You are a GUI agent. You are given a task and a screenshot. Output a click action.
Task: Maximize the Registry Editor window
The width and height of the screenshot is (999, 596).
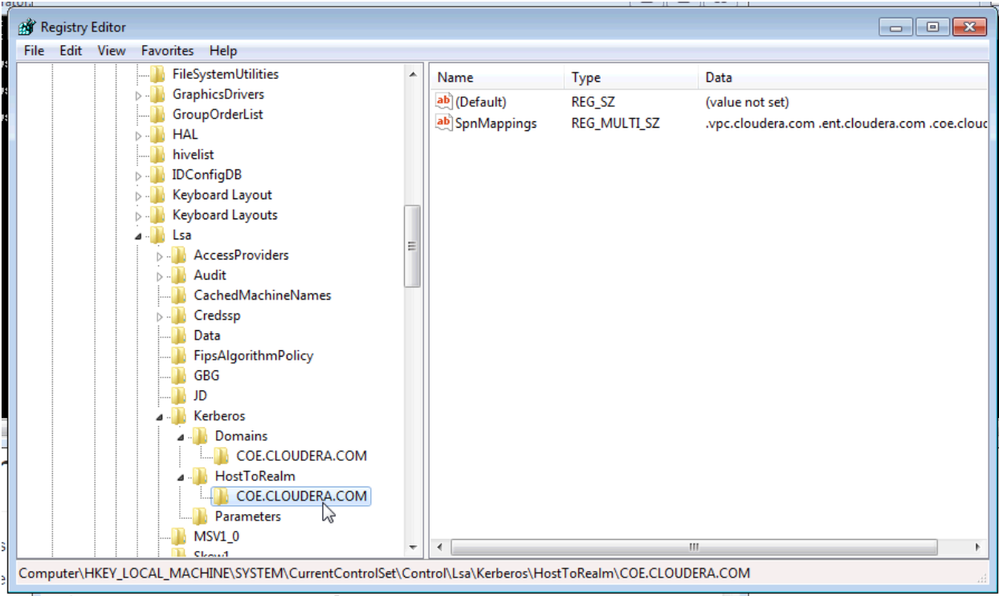[933, 27]
